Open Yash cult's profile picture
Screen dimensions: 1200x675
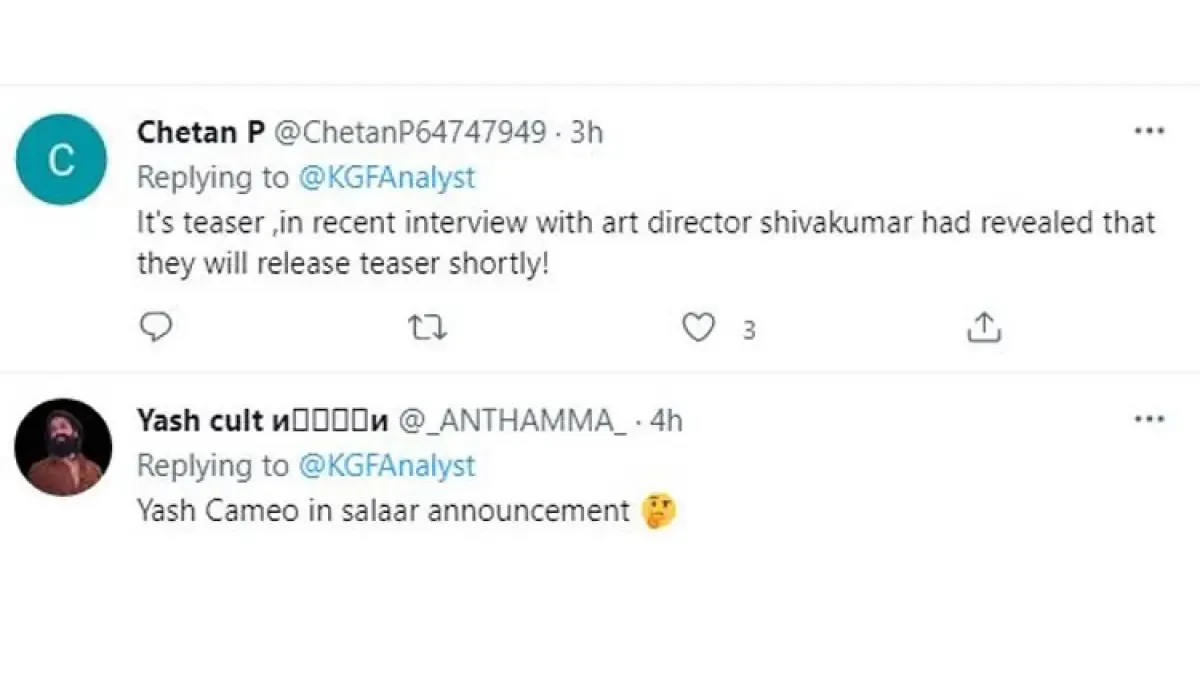[x=62, y=447]
